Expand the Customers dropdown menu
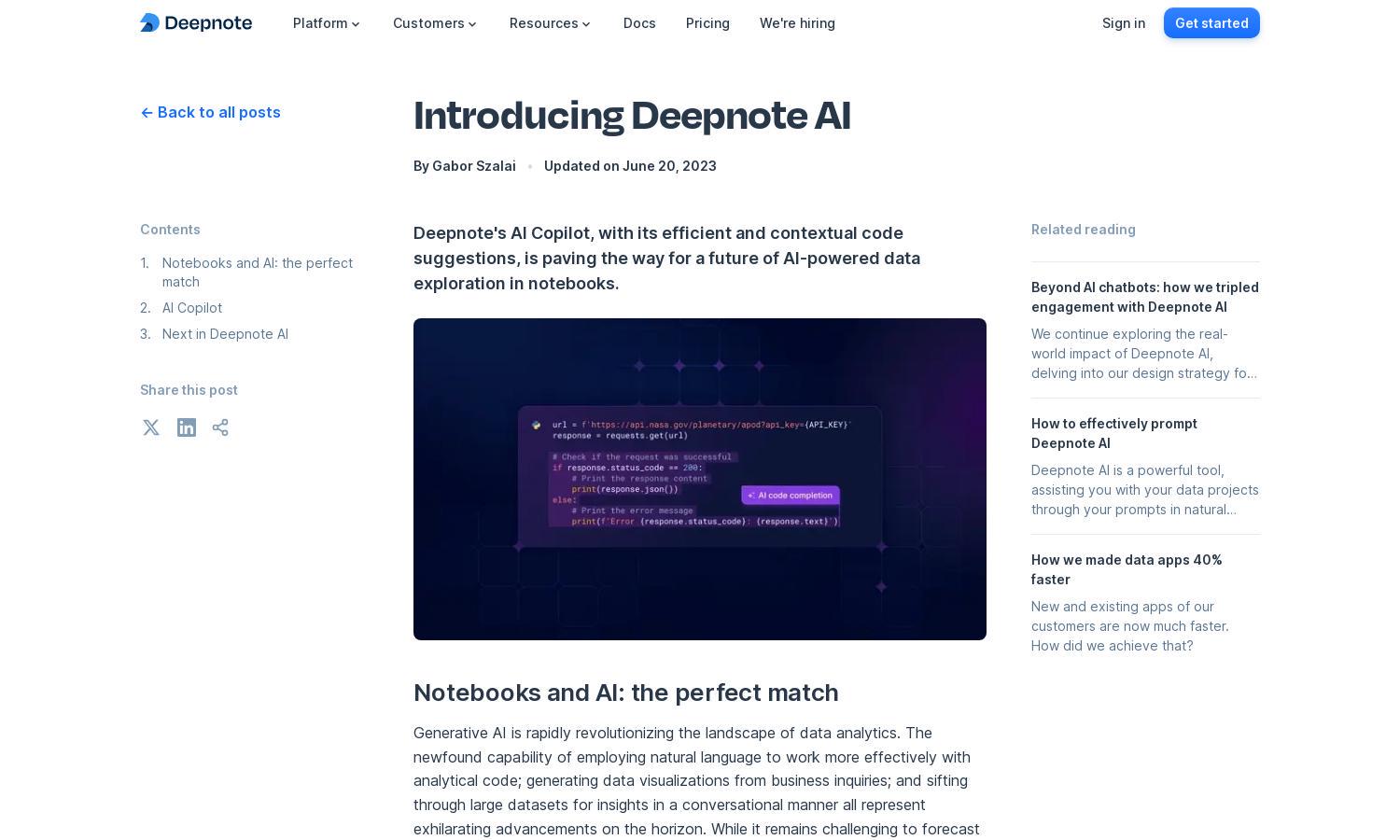Screen dimensions: 1400x840 tap(435, 22)
